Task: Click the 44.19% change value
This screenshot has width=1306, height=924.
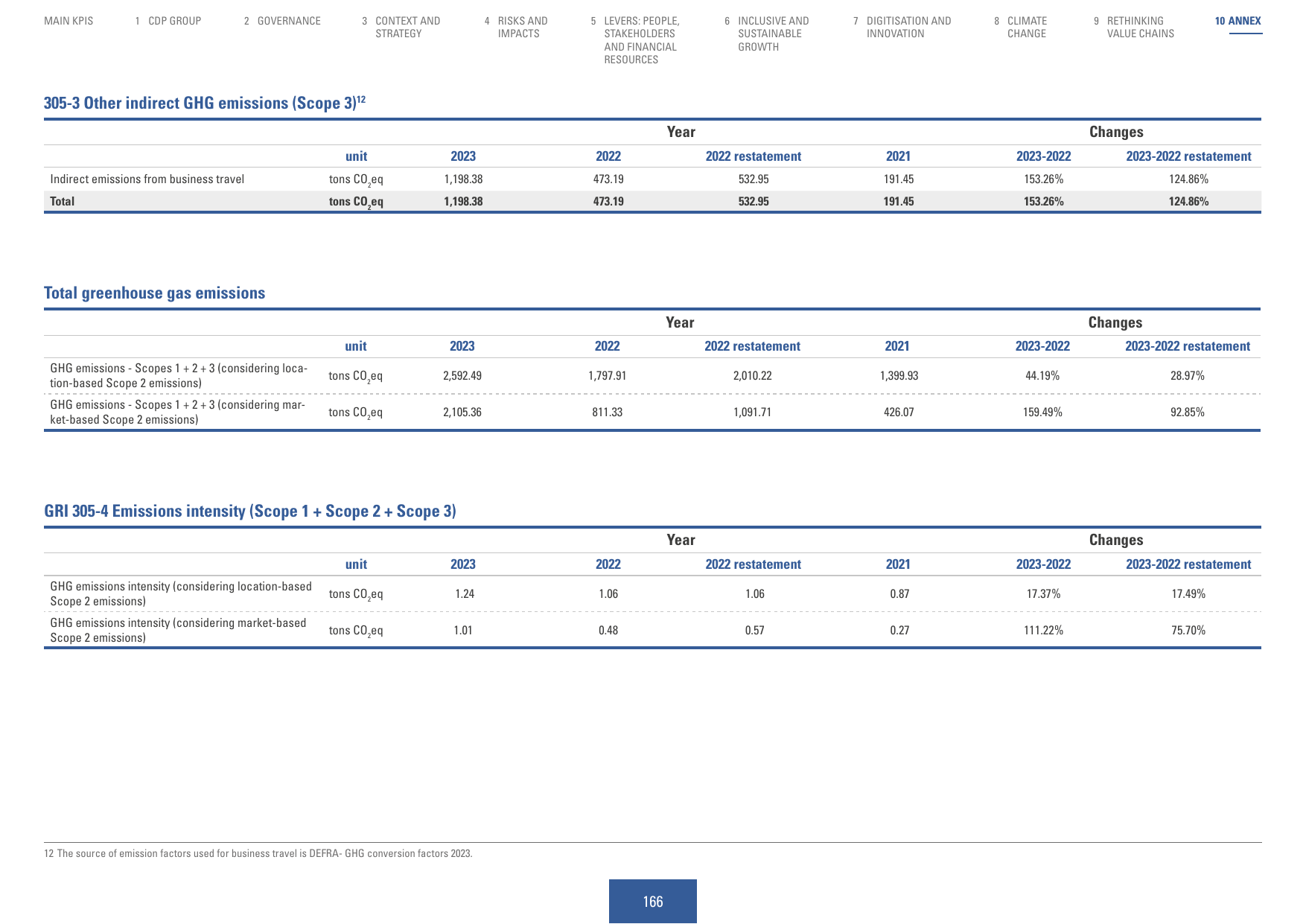Action: point(1042,375)
